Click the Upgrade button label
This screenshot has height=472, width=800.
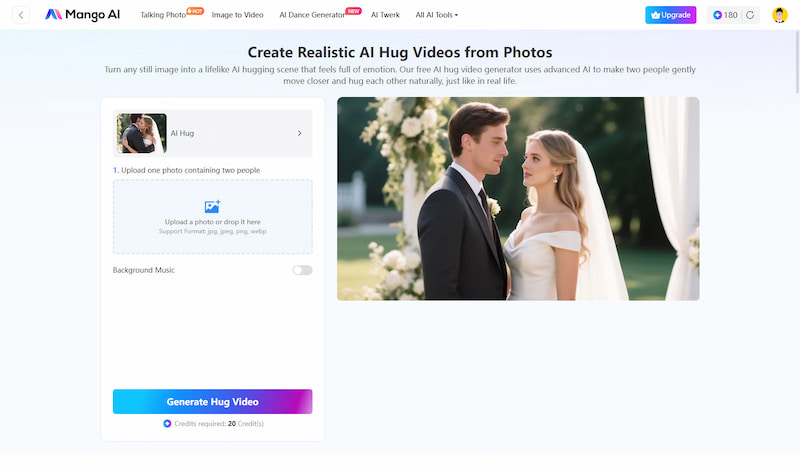[677, 15]
